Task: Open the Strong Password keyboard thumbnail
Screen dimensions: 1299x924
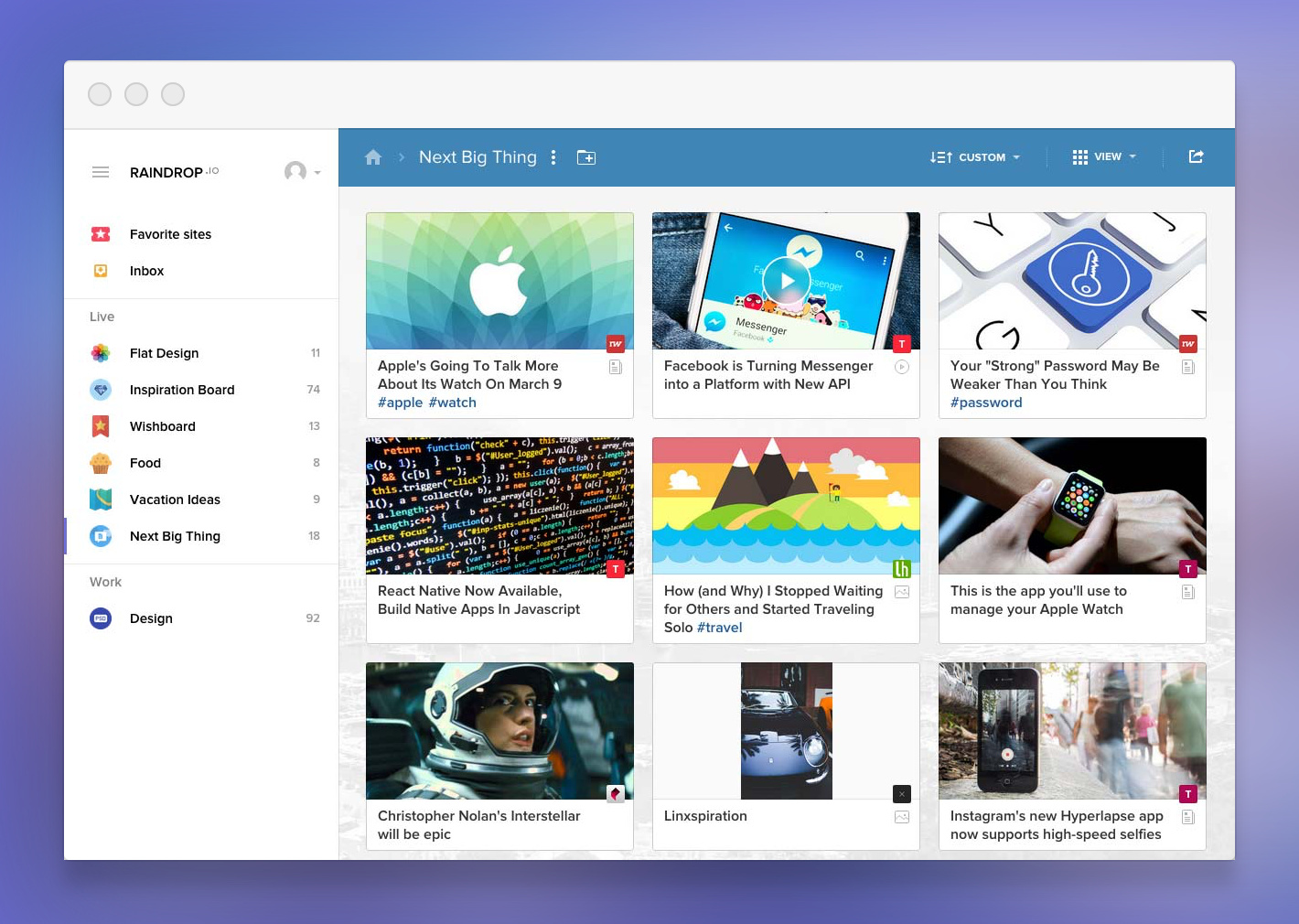Action: (1072, 281)
